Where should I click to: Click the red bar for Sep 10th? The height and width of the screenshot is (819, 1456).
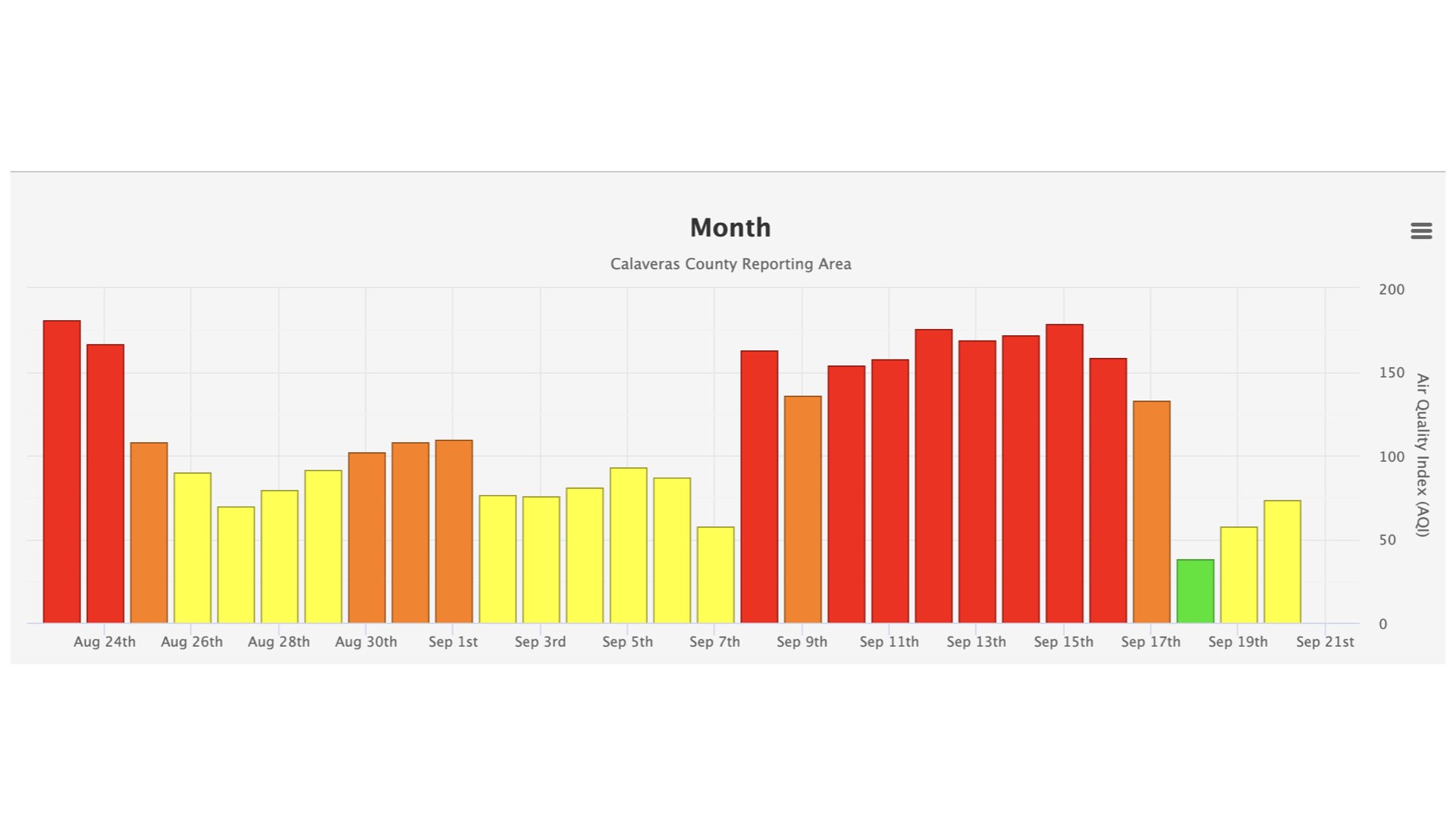tap(846, 494)
